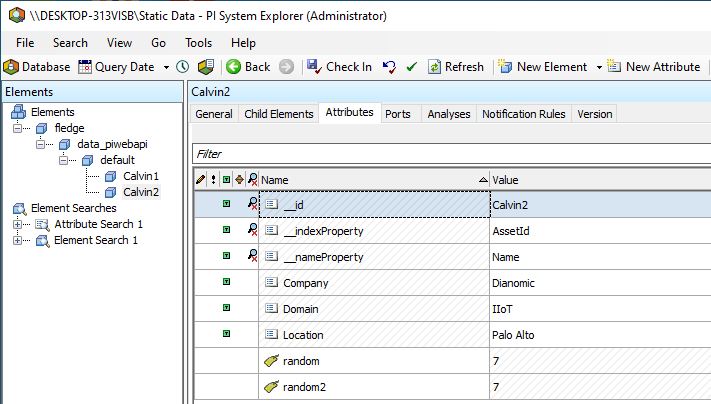Select Calvin1 in the Elements tree
This screenshot has width=711, height=404.
140,176
